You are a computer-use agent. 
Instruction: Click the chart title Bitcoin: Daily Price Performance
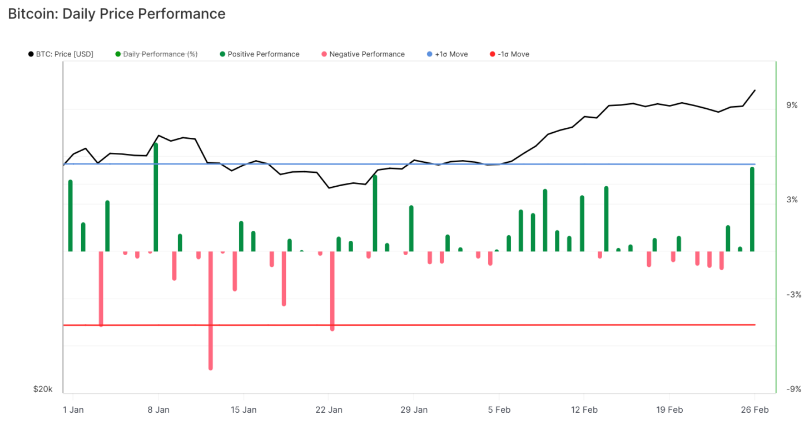(x=117, y=13)
